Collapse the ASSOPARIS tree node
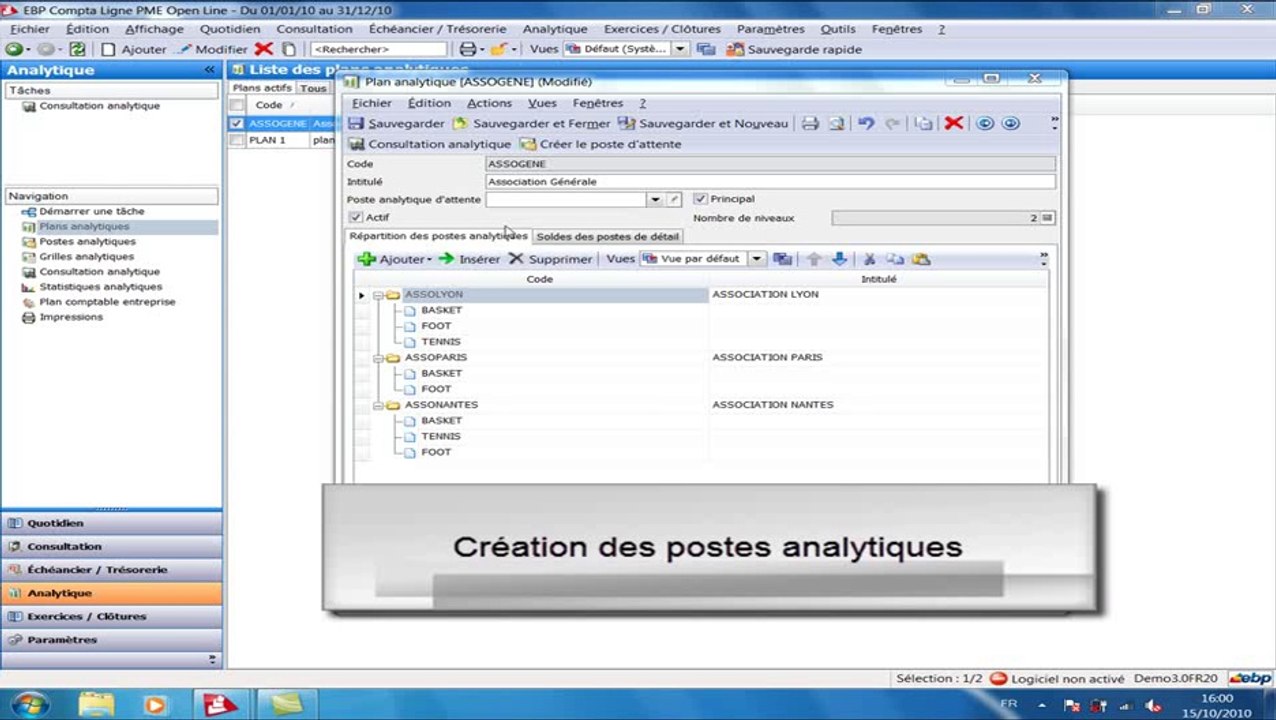 pyautogui.click(x=379, y=357)
